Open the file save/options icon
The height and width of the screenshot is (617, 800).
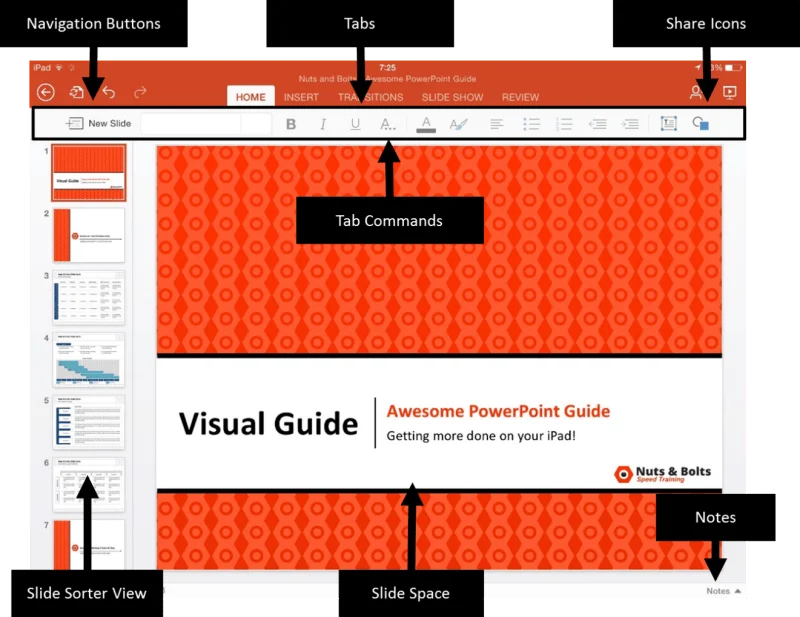pos(76,92)
